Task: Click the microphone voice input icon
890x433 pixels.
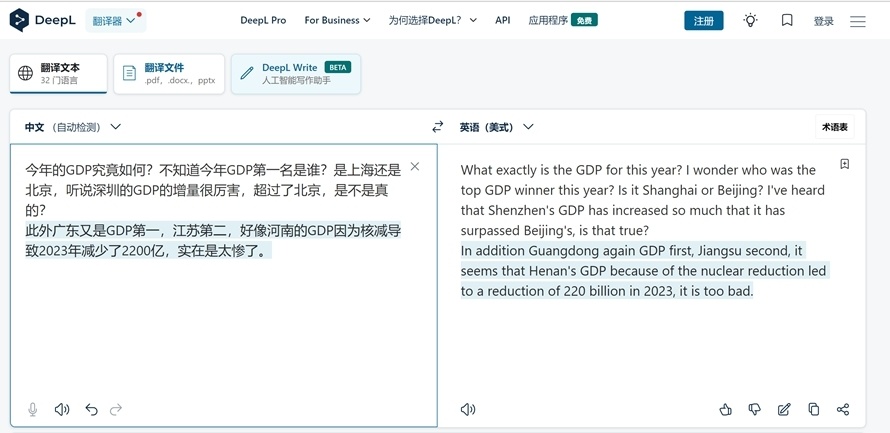Action: coord(33,409)
